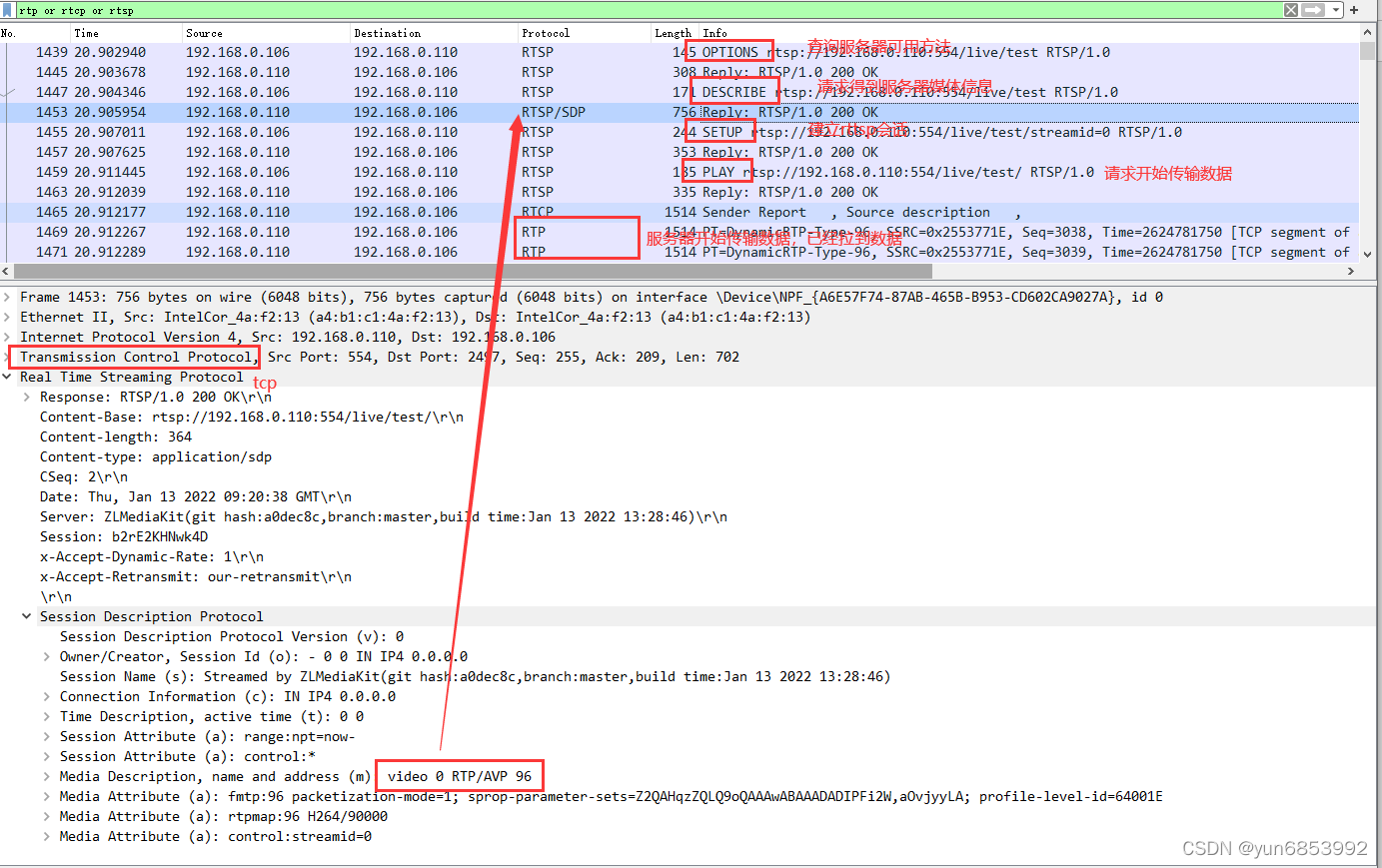
Task: Select packet 1445 reply row
Action: [x=680, y=72]
